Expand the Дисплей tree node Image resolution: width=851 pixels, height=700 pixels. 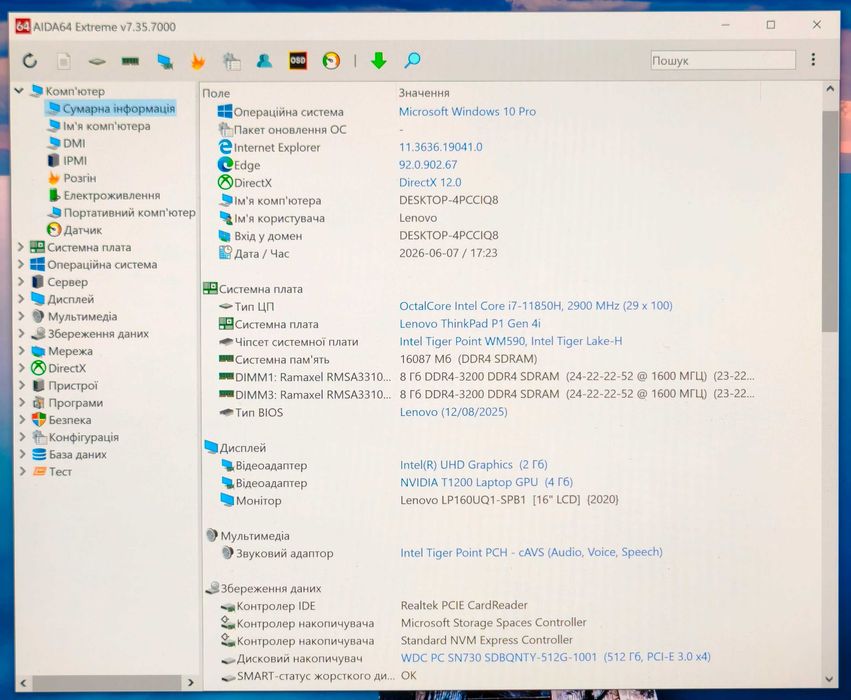pyautogui.click(x=21, y=299)
